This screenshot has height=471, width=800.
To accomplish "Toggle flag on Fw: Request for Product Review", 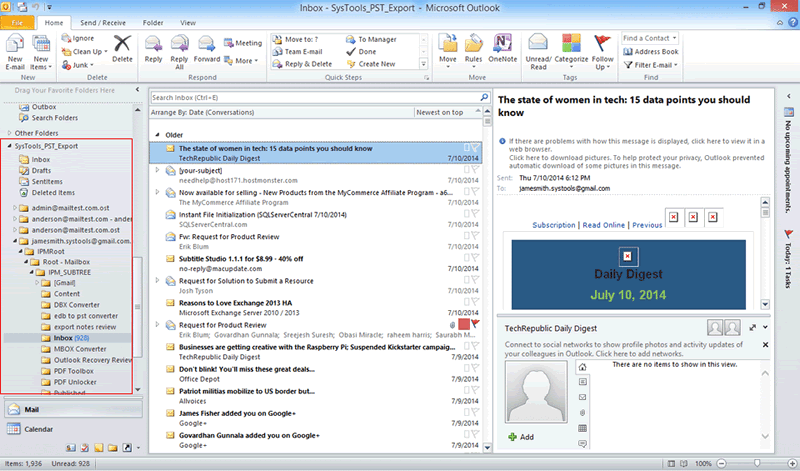I will point(475,236).
